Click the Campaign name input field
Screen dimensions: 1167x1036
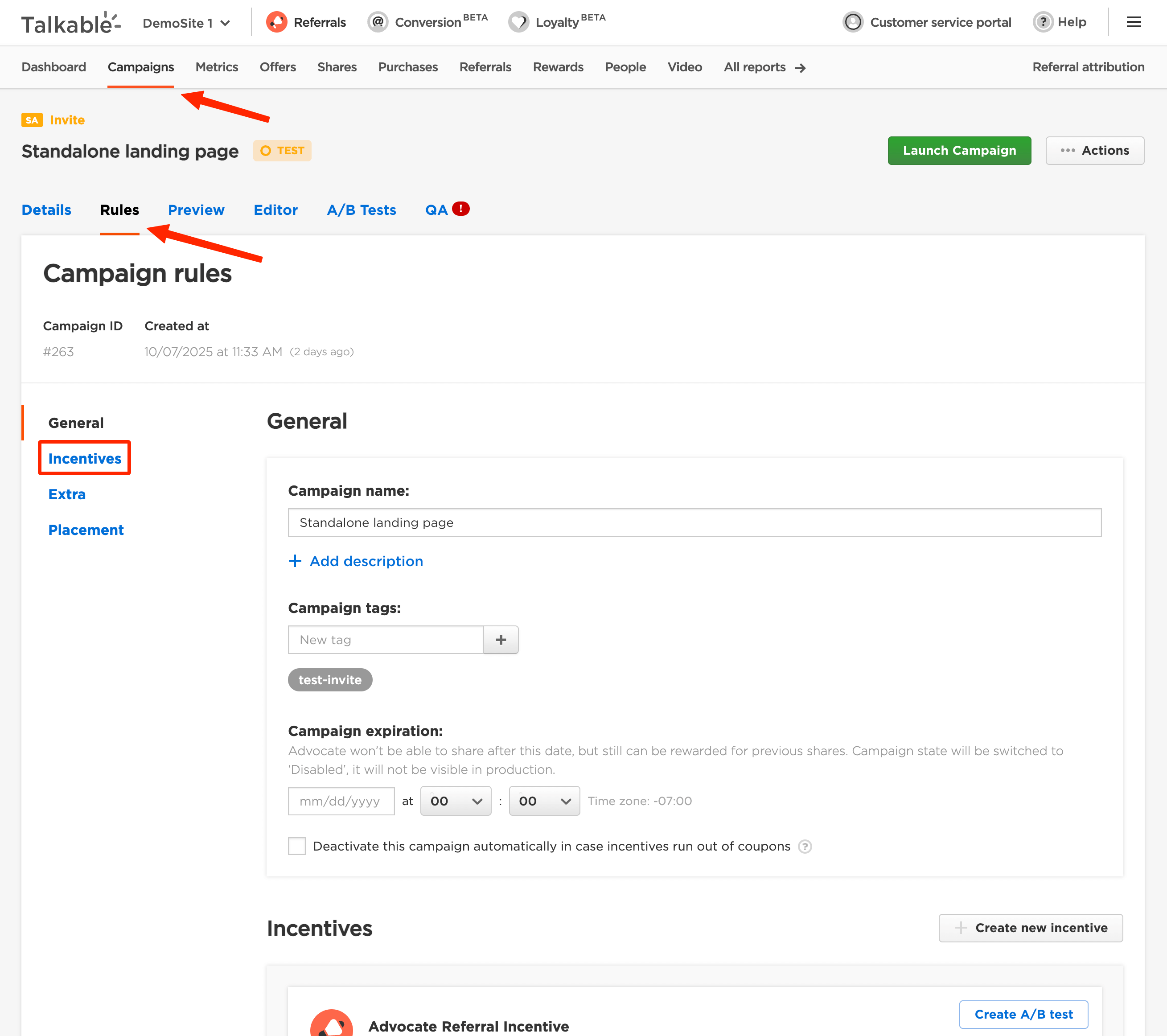tap(694, 522)
